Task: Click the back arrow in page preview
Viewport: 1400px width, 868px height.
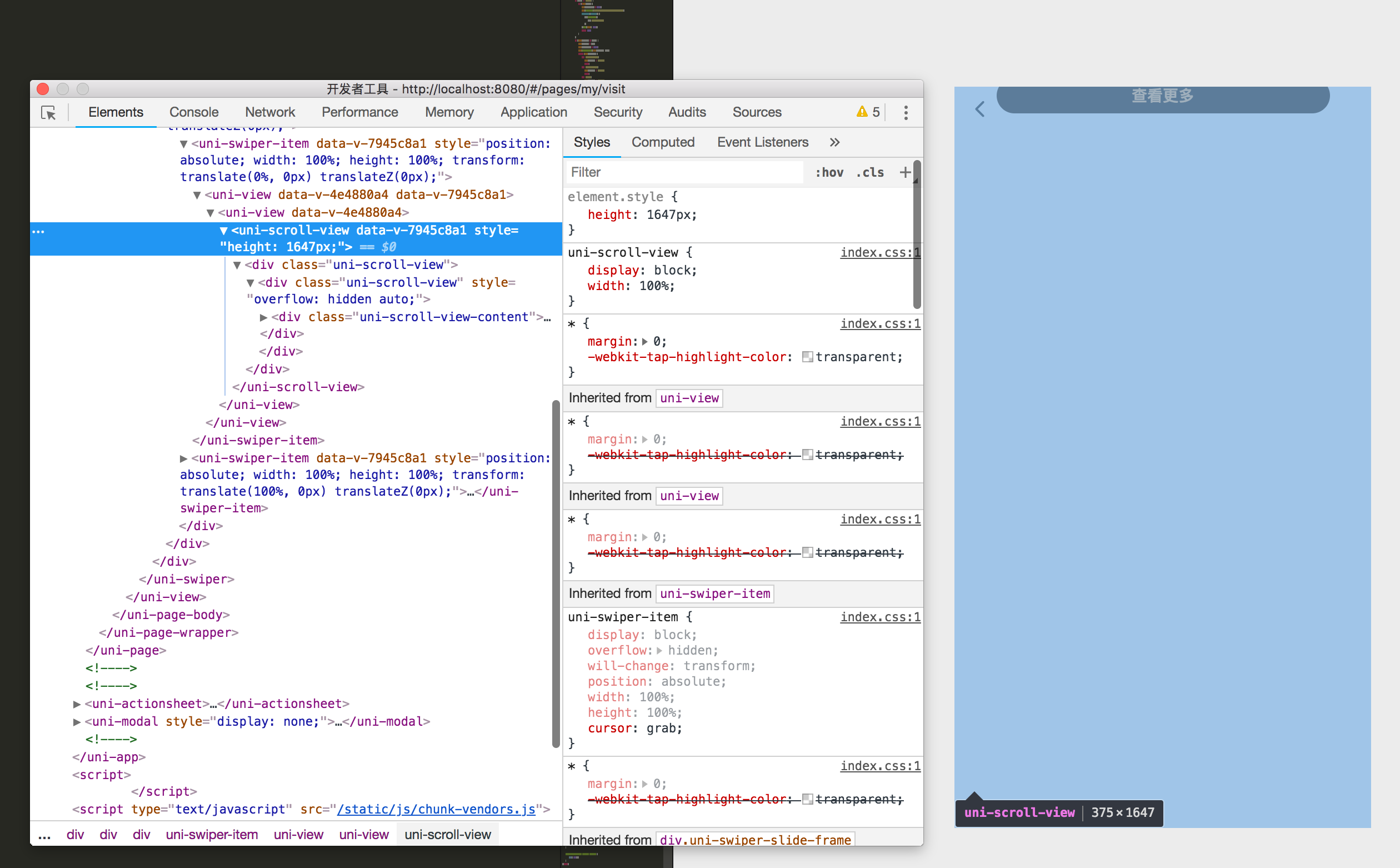Action: [x=980, y=109]
